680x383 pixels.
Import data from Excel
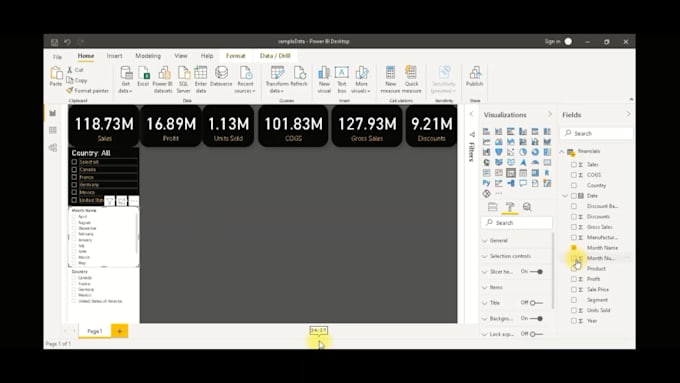pos(143,76)
